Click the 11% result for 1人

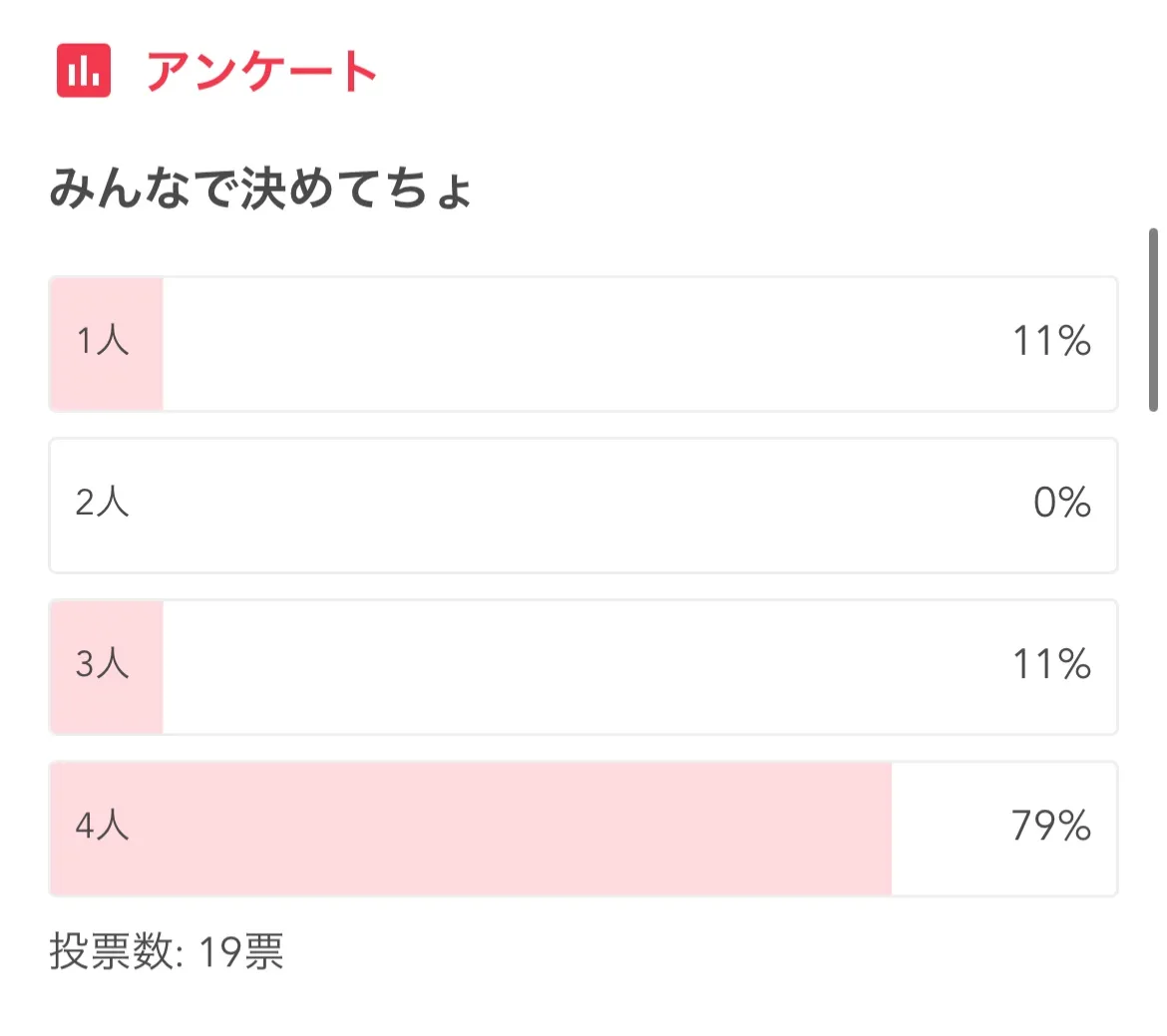coord(1051,342)
